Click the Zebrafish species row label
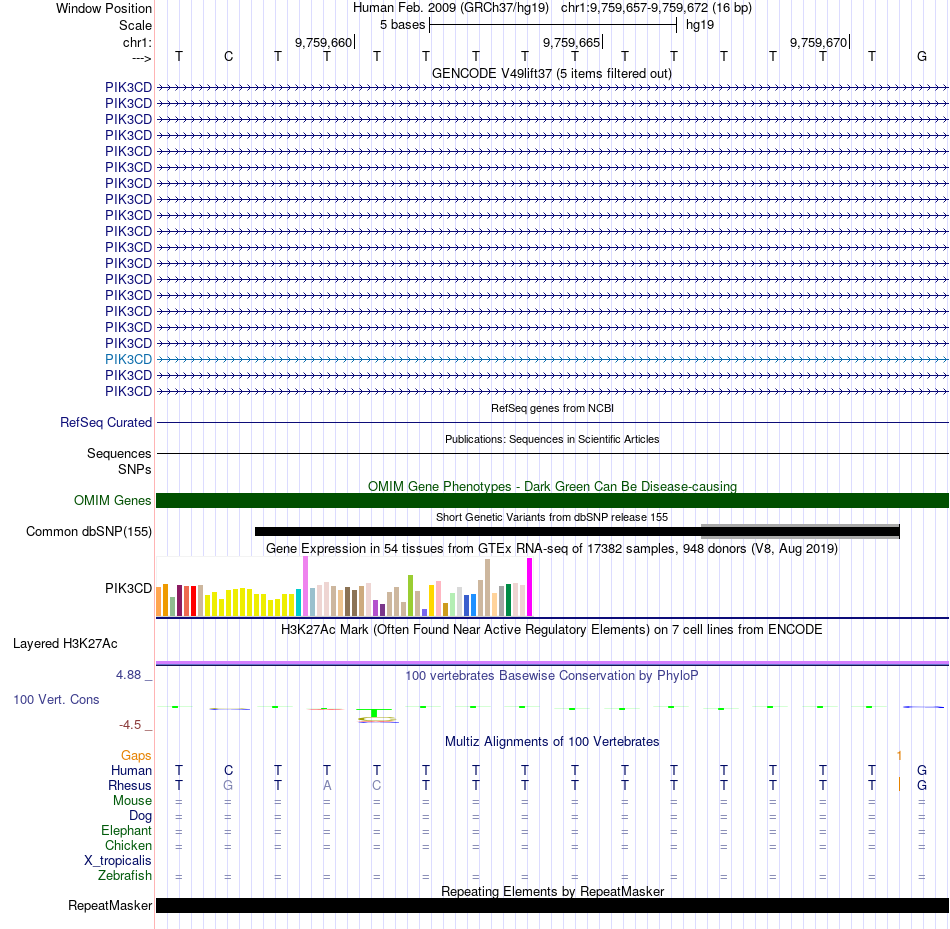950x929 pixels. (125, 876)
